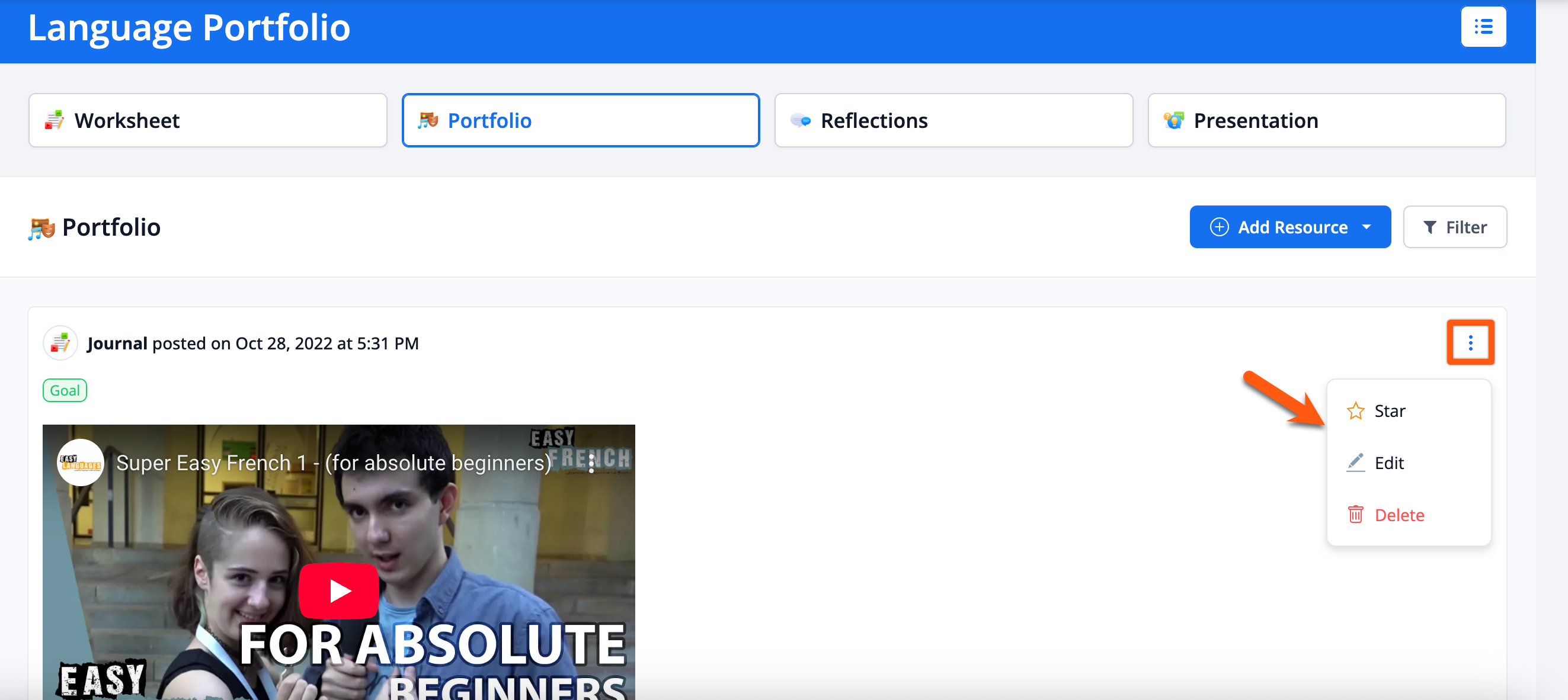Open the list menu icon in header
The width and height of the screenshot is (1568, 700).
pyautogui.click(x=1483, y=27)
